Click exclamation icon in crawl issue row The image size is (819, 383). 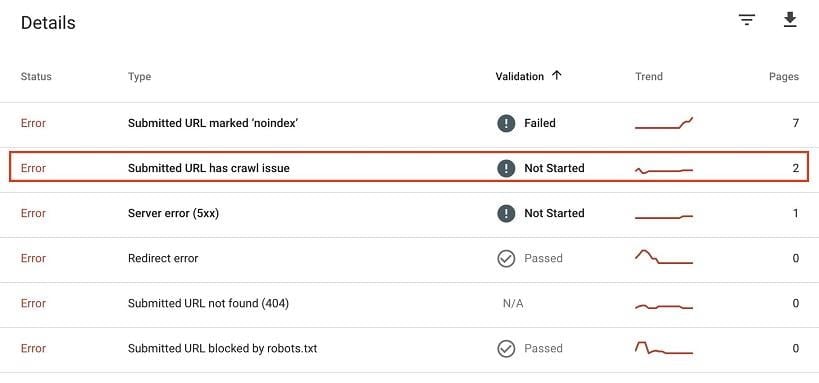(506, 168)
